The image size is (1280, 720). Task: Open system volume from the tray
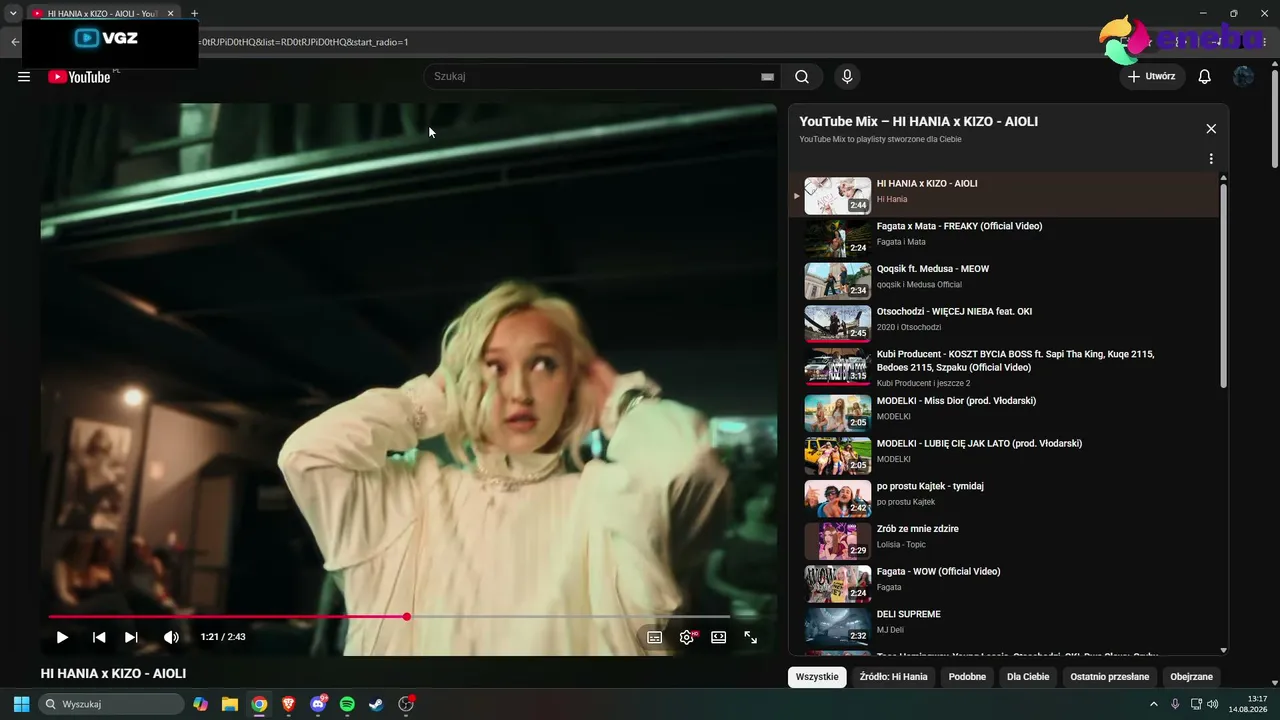coord(1213,704)
